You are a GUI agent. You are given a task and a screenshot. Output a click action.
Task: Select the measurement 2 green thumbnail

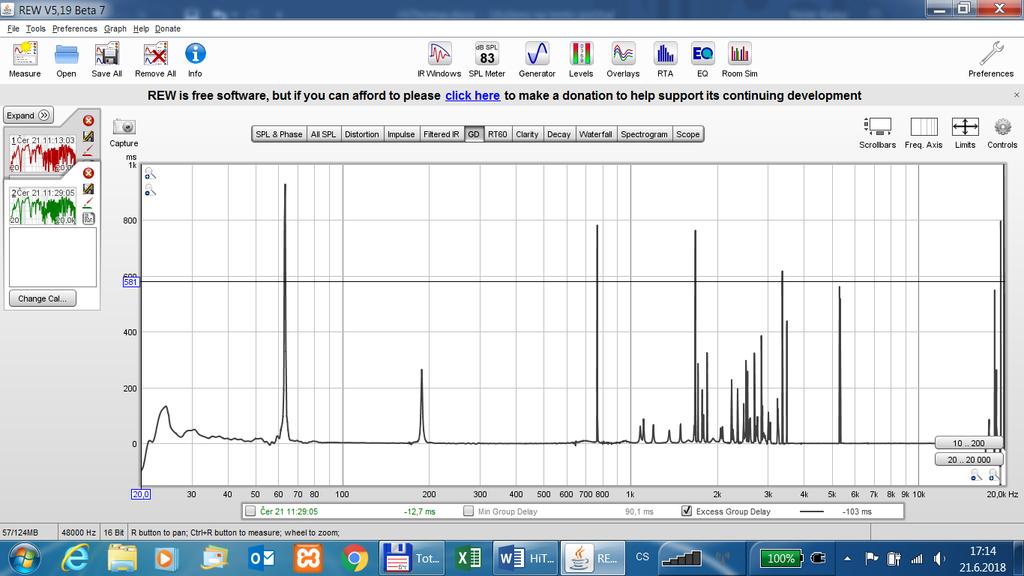pyautogui.click(x=42, y=206)
